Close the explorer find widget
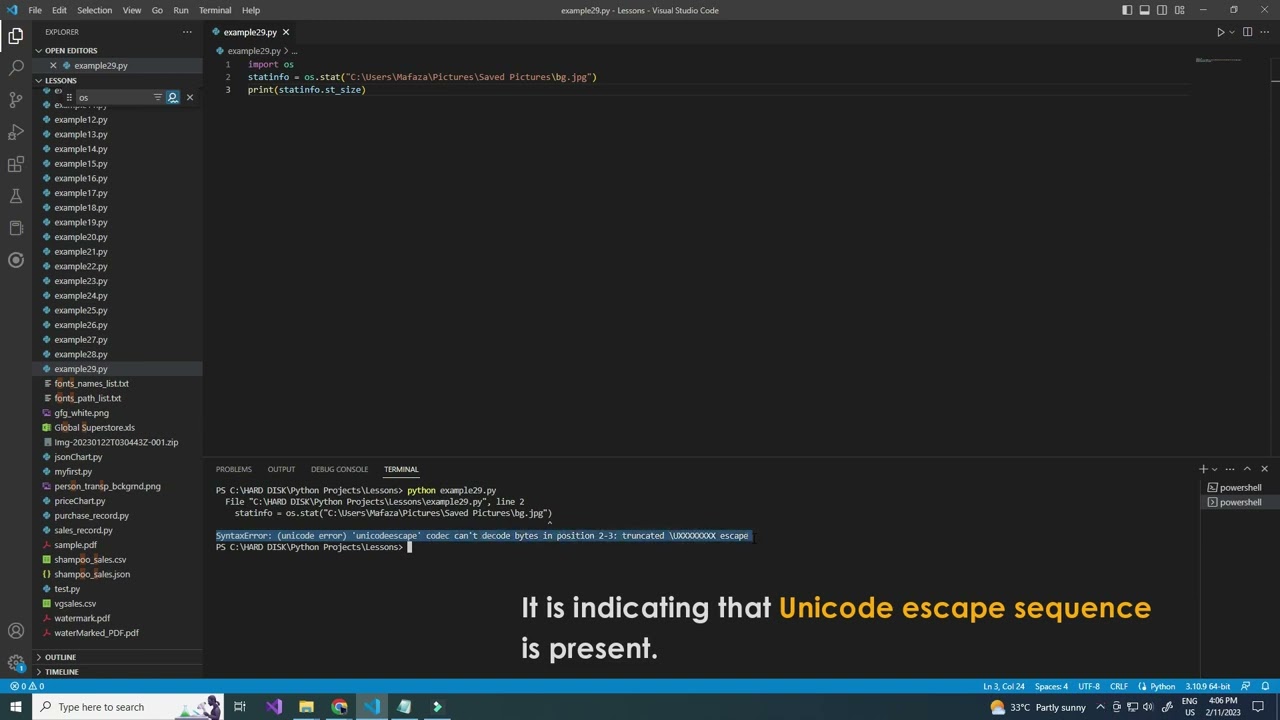 (190, 97)
